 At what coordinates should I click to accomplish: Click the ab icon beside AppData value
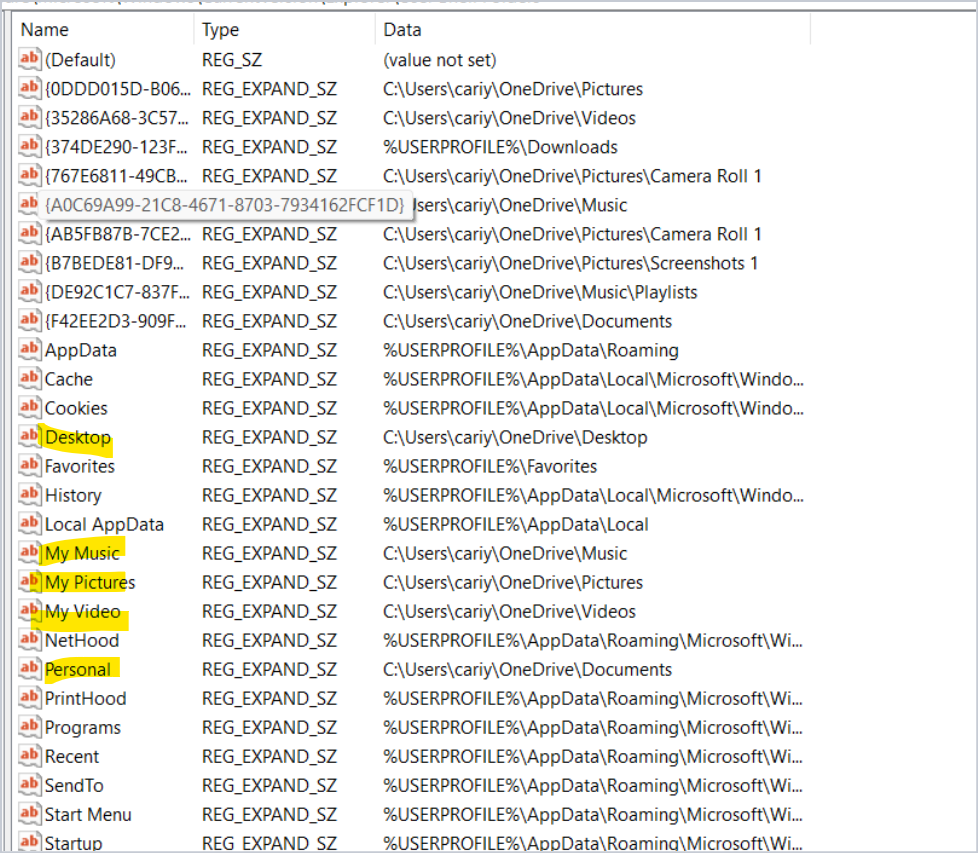(30, 350)
